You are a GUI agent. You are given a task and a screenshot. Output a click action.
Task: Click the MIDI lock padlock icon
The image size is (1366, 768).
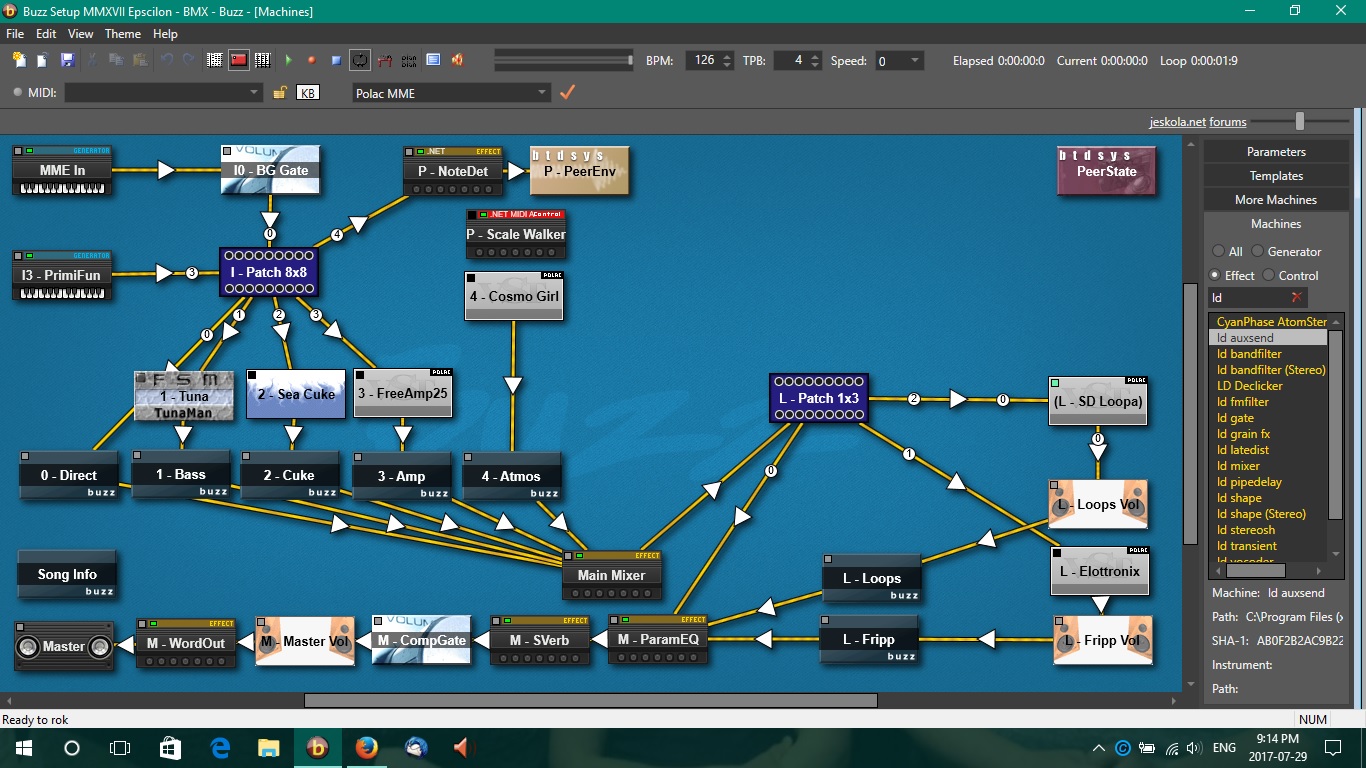281,93
